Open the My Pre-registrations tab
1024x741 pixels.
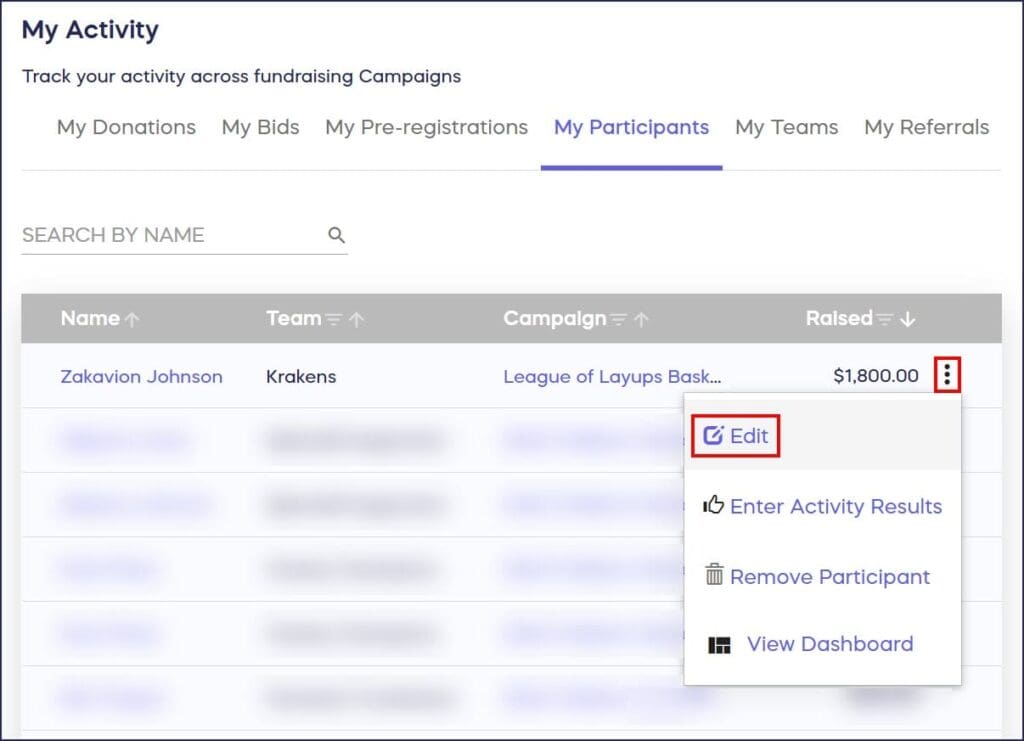tap(426, 128)
